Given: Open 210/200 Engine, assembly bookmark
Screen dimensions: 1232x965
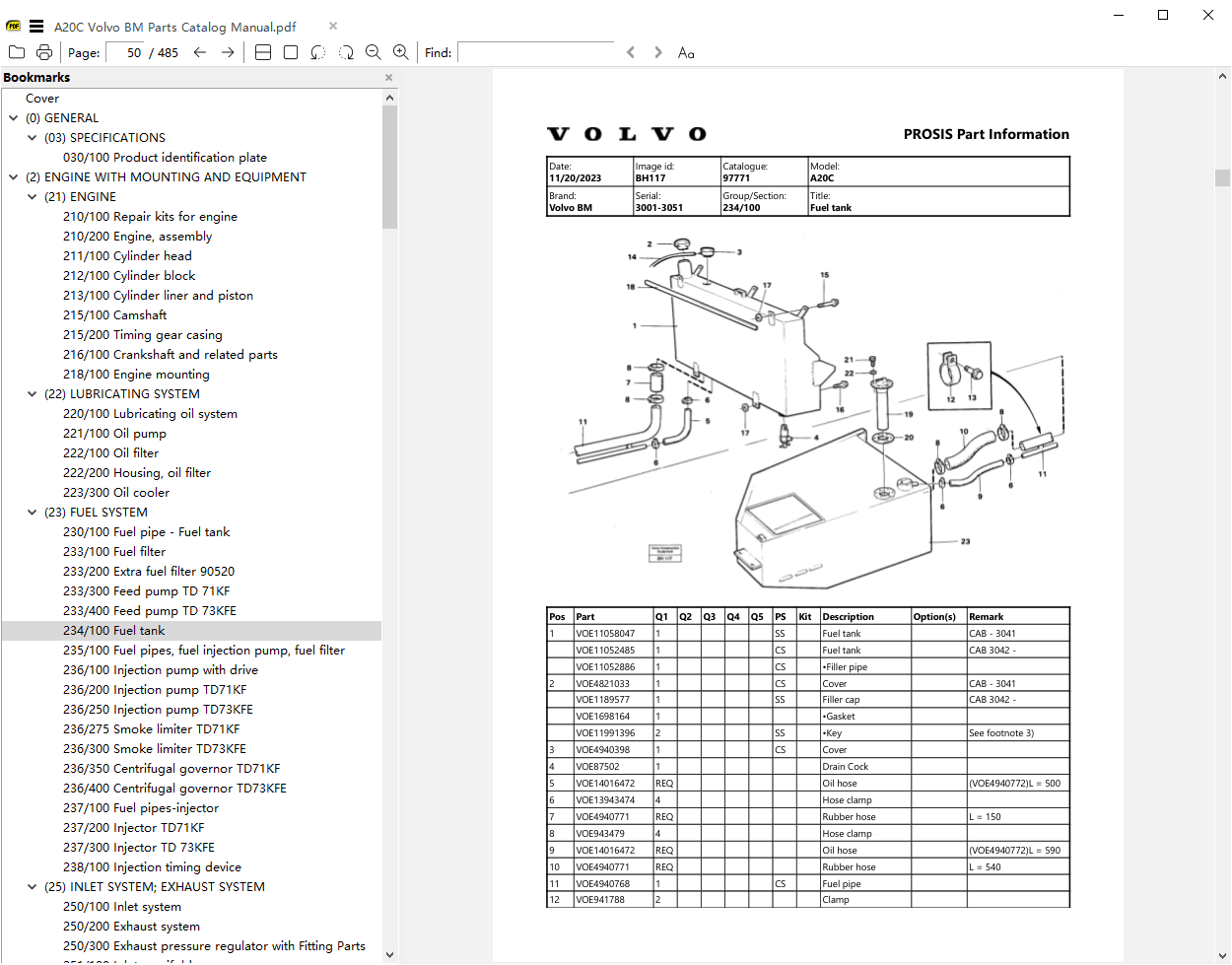Looking at the screenshot, I should [x=137, y=236].
